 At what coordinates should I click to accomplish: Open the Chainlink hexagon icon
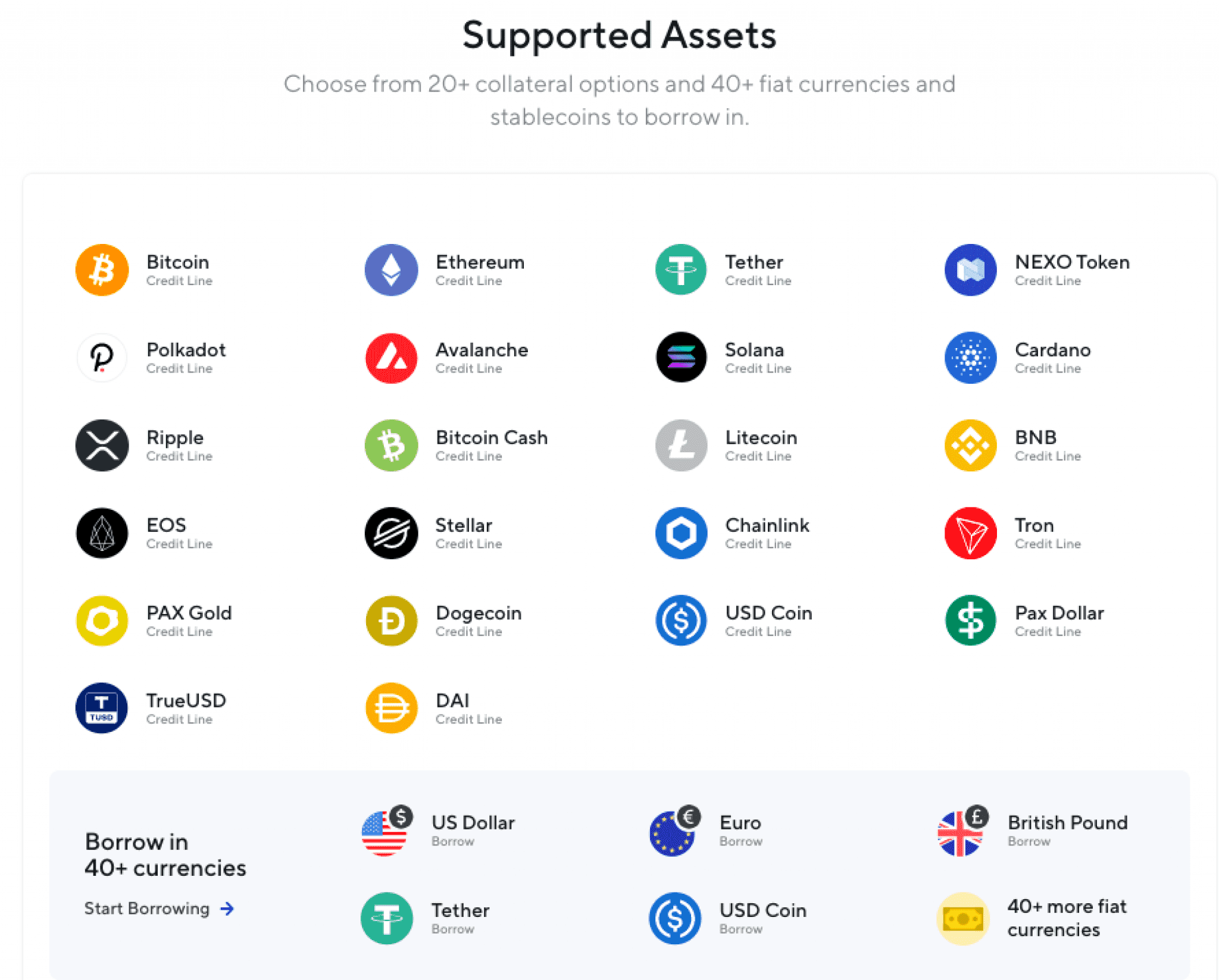681,533
